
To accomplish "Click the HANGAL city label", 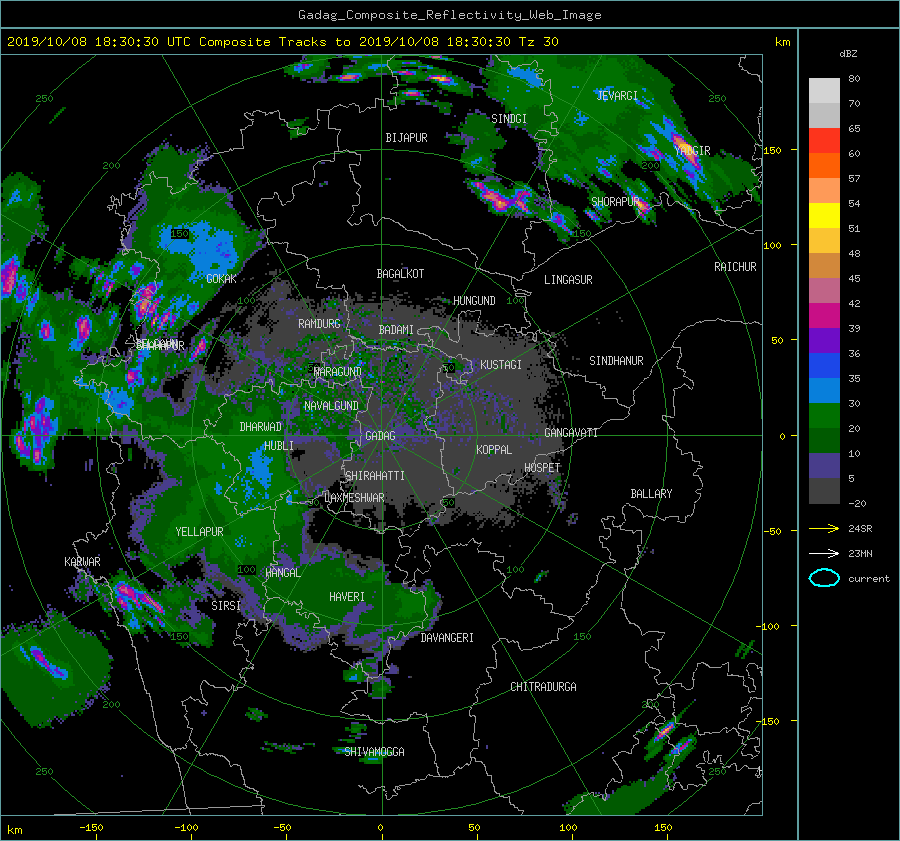I will pyautogui.click(x=282, y=573).
